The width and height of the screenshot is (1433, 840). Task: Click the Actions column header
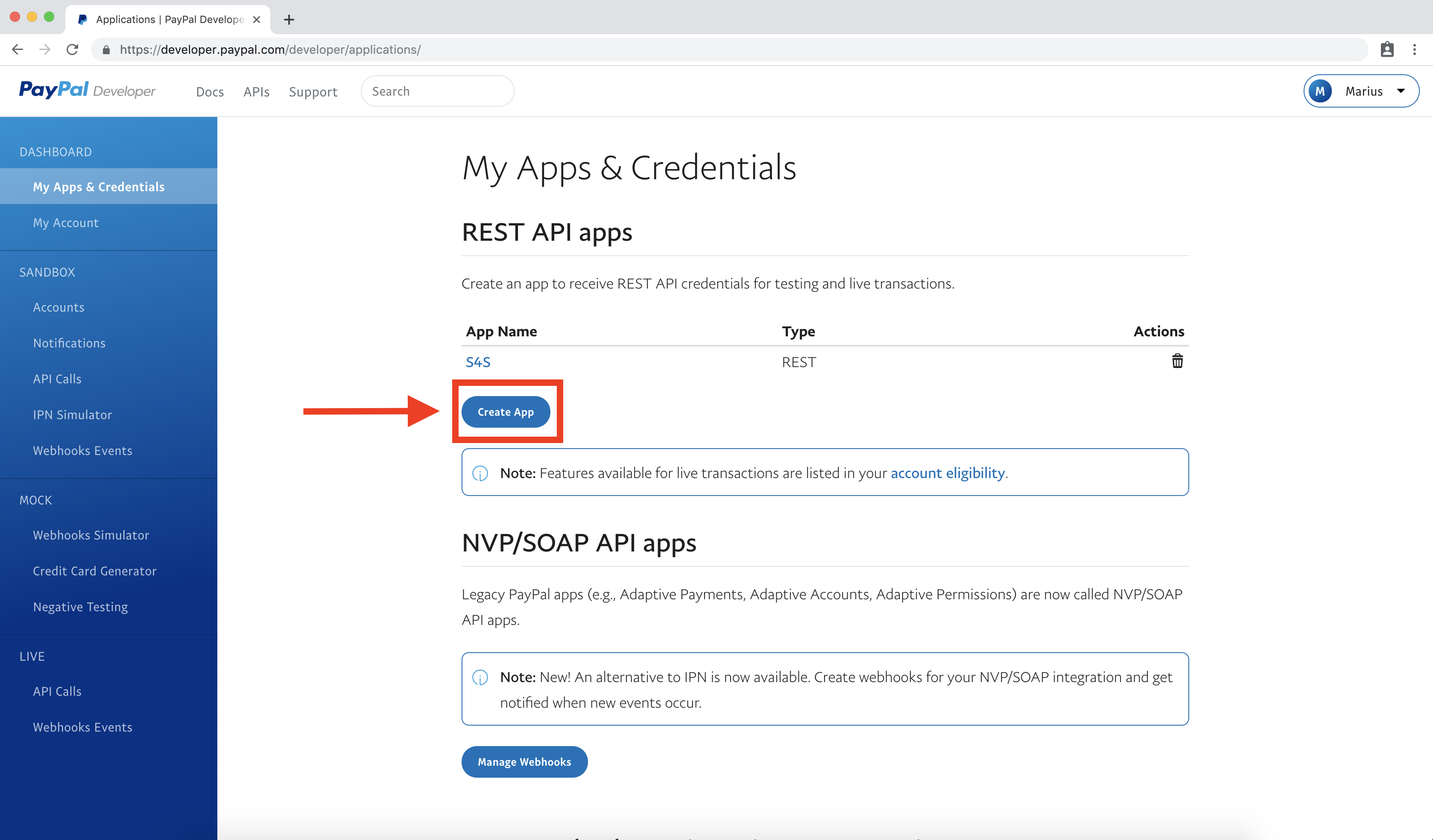(1158, 331)
